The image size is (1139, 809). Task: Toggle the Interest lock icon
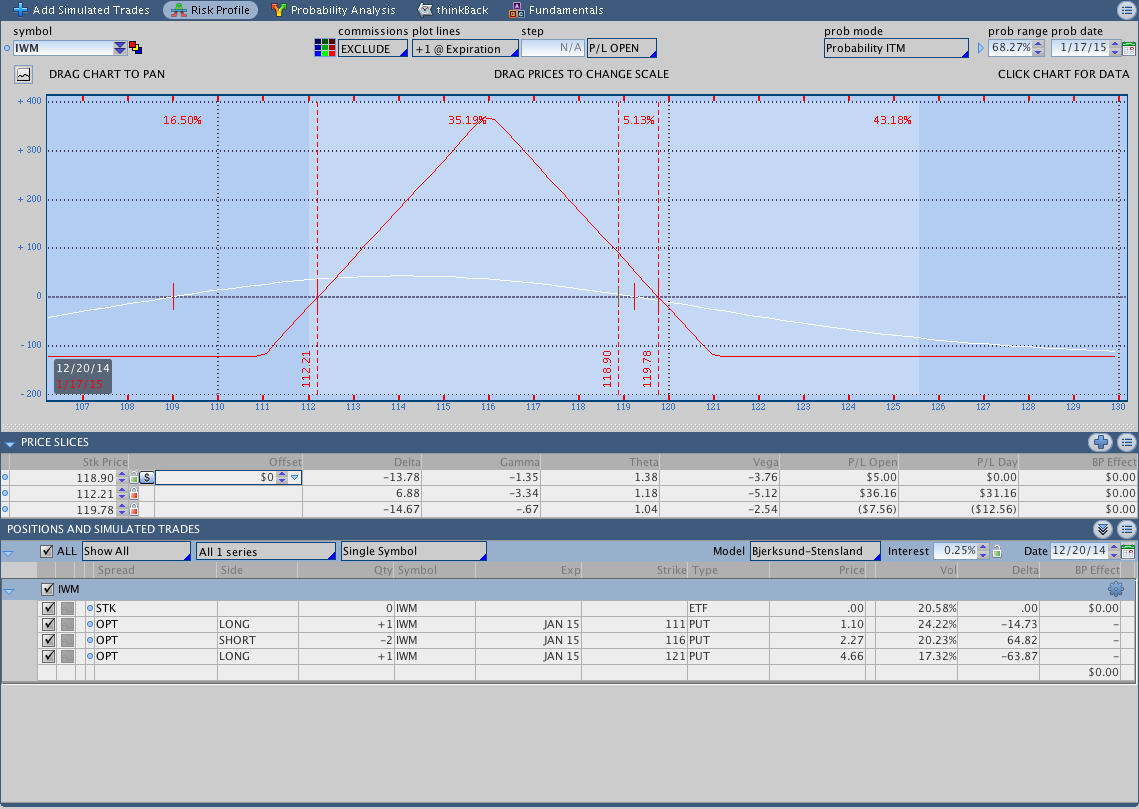tap(997, 551)
